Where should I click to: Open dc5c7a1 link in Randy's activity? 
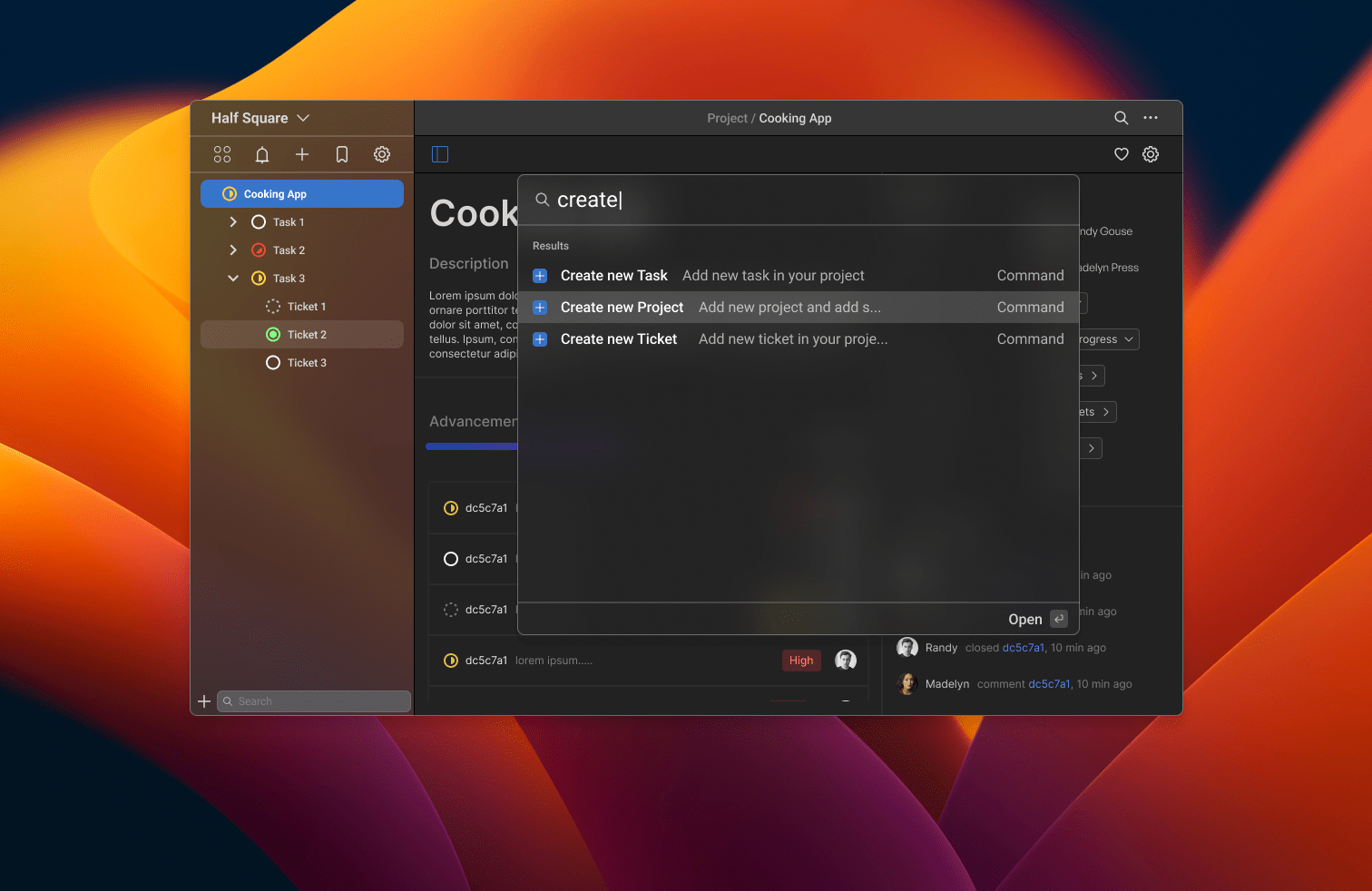(1024, 648)
